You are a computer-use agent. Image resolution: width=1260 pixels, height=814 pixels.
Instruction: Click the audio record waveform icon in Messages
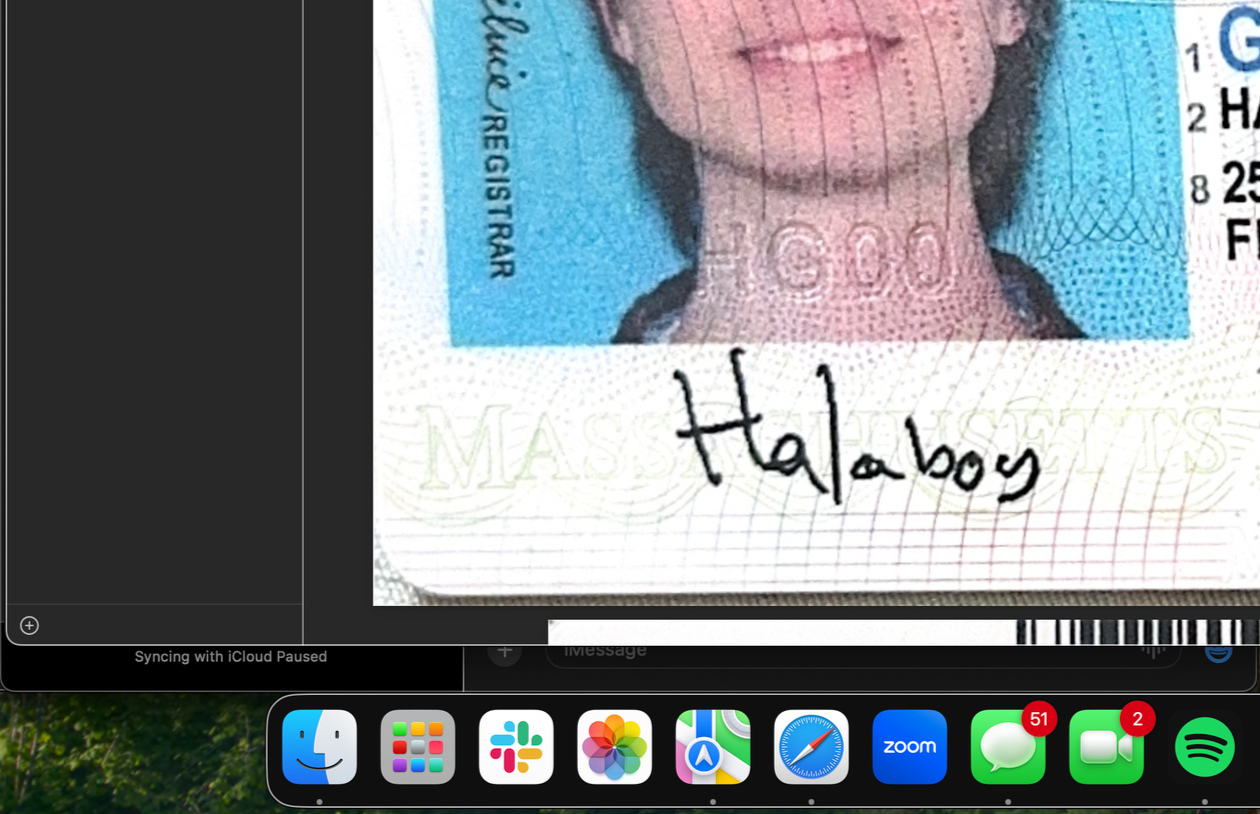click(1153, 651)
